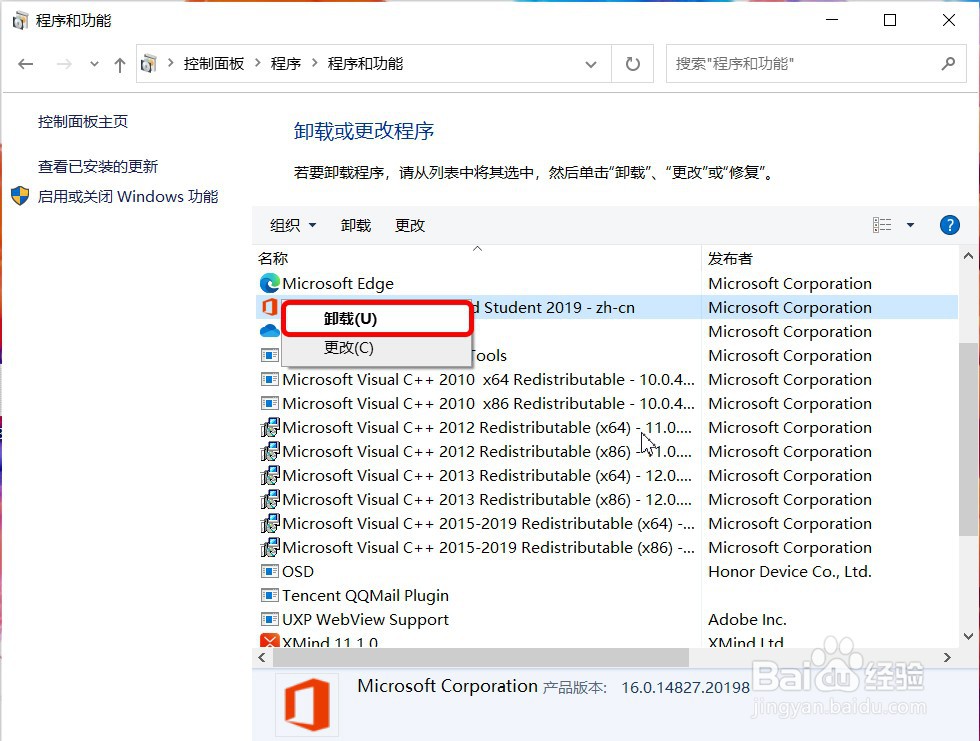Screen dimensions: 980x741
Task: Click 程序和功能 in the breadcrumb
Action: [x=365, y=64]
